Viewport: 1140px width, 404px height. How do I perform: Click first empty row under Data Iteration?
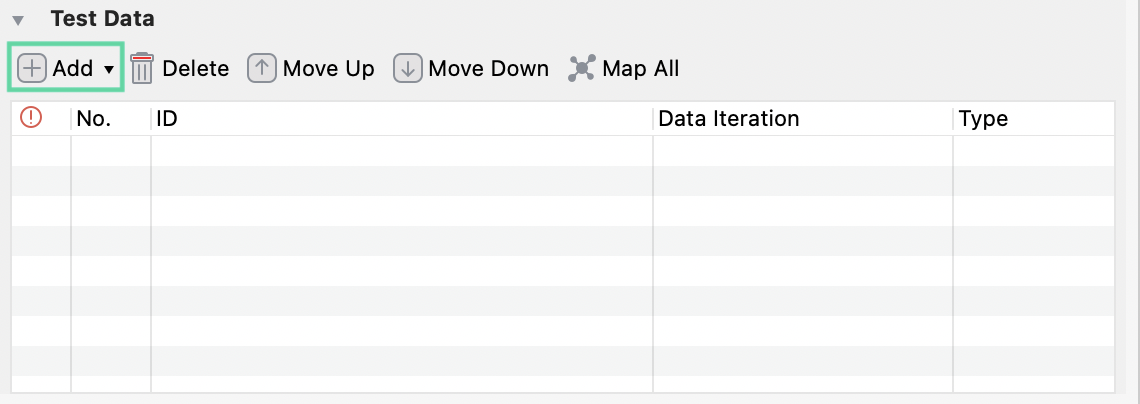click(802, 151)
